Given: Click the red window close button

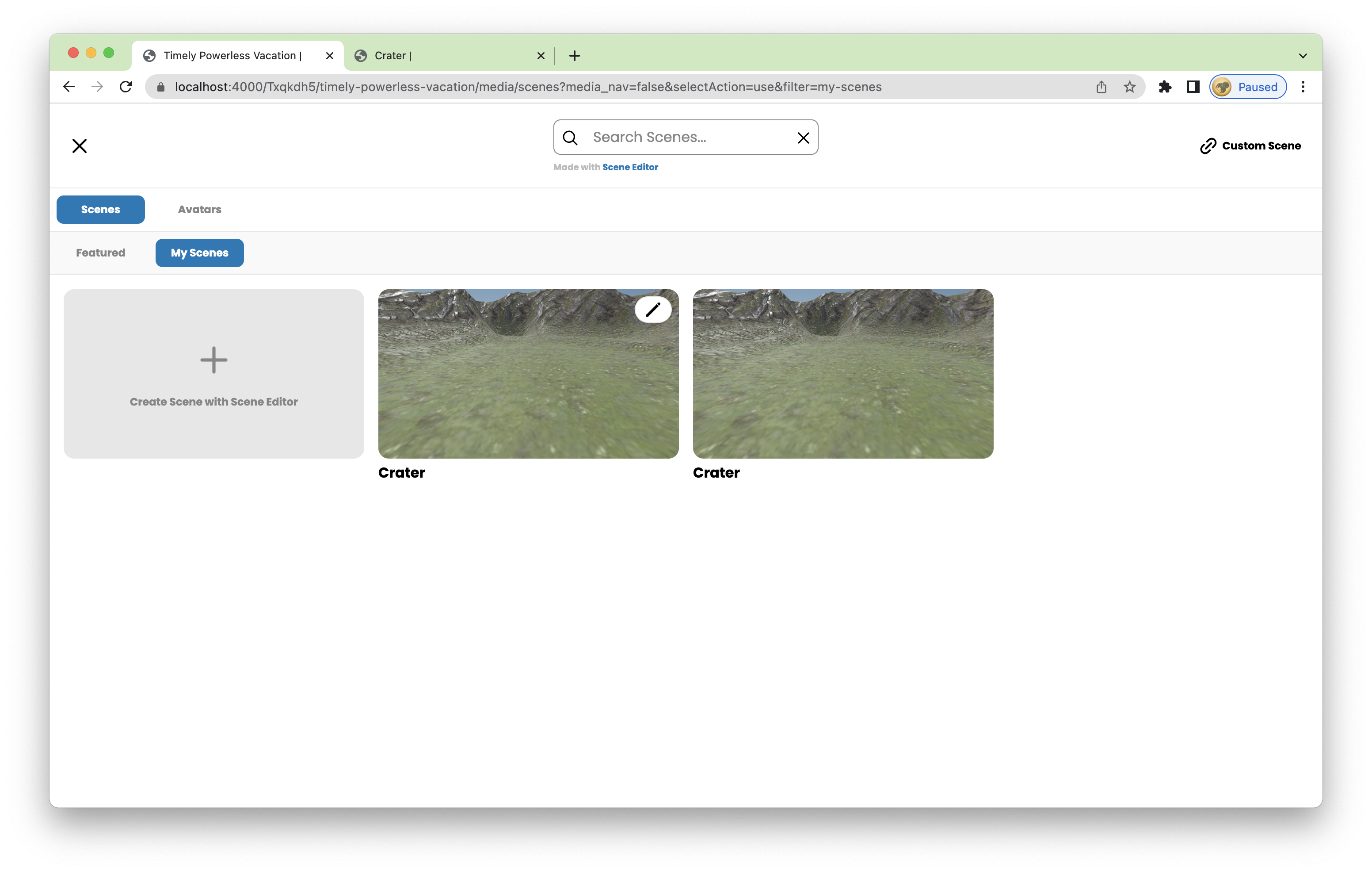Looking at the screenshot, I should [x=73, y=53].
